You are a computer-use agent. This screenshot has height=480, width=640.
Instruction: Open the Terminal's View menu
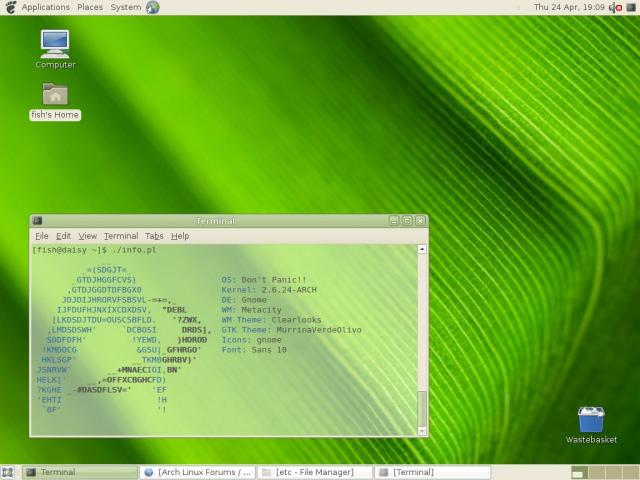click(88, 236)
